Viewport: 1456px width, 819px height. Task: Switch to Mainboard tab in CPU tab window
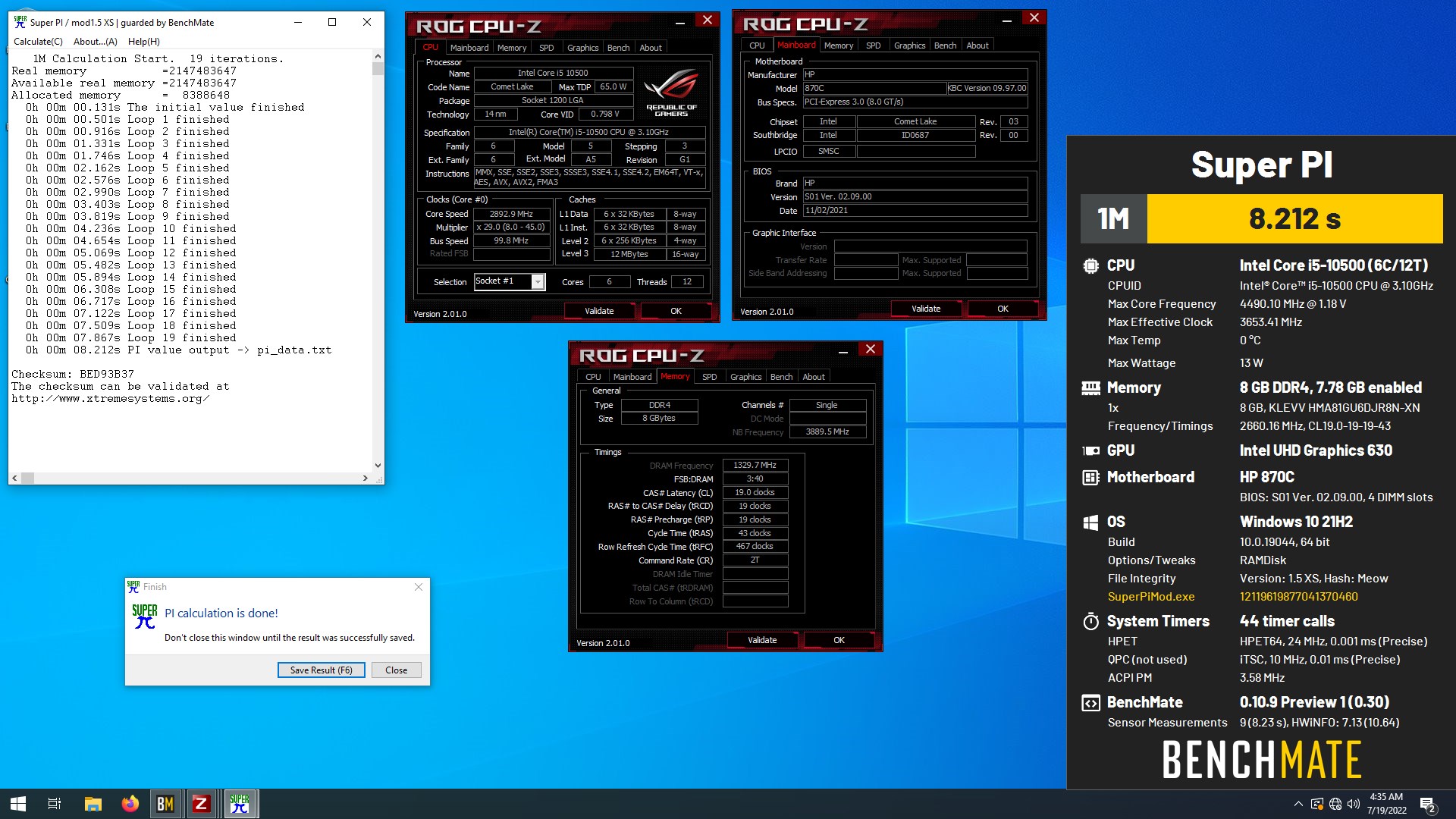click(469, 47)
